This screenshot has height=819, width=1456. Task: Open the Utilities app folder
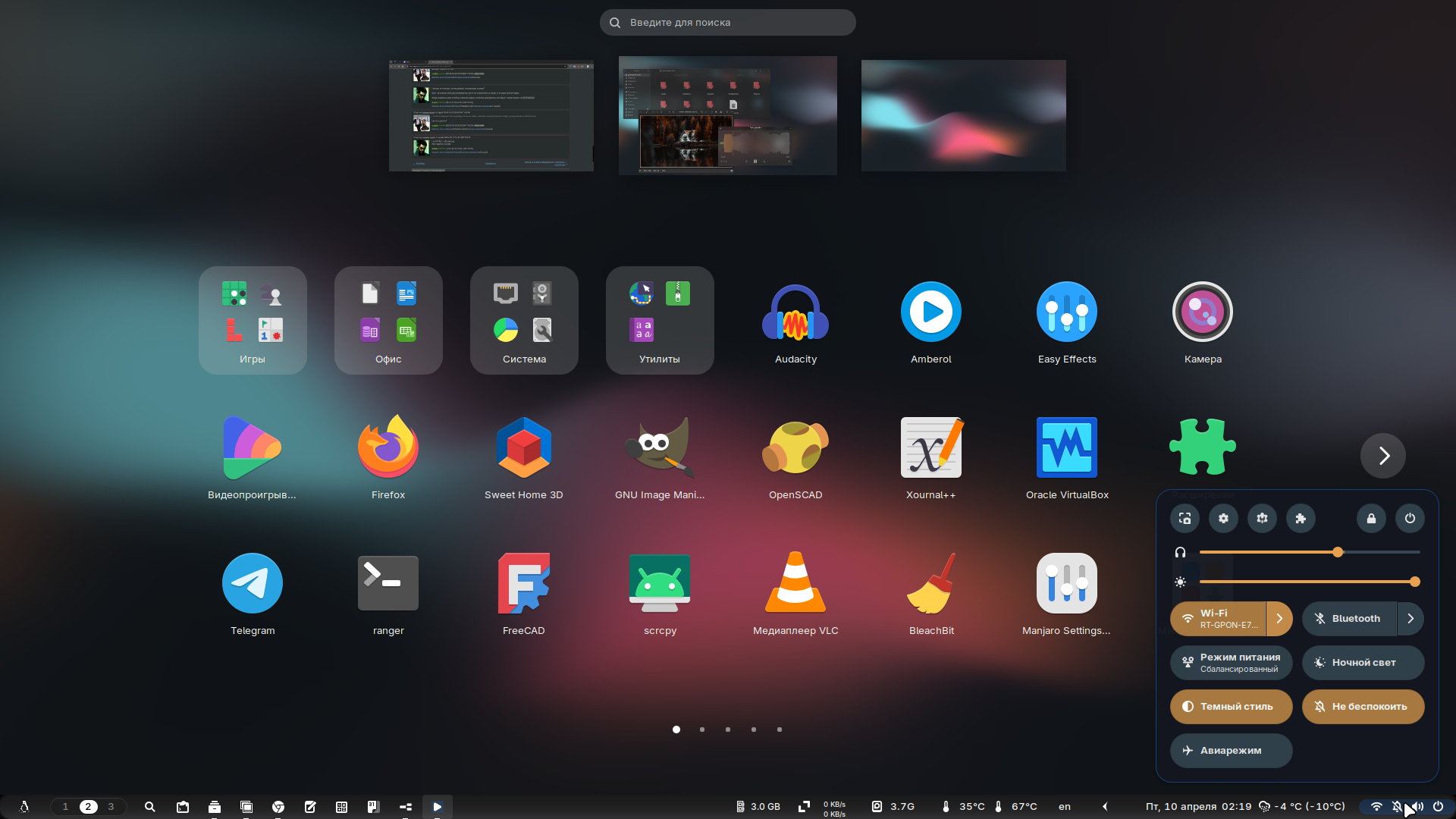(660, 320)
